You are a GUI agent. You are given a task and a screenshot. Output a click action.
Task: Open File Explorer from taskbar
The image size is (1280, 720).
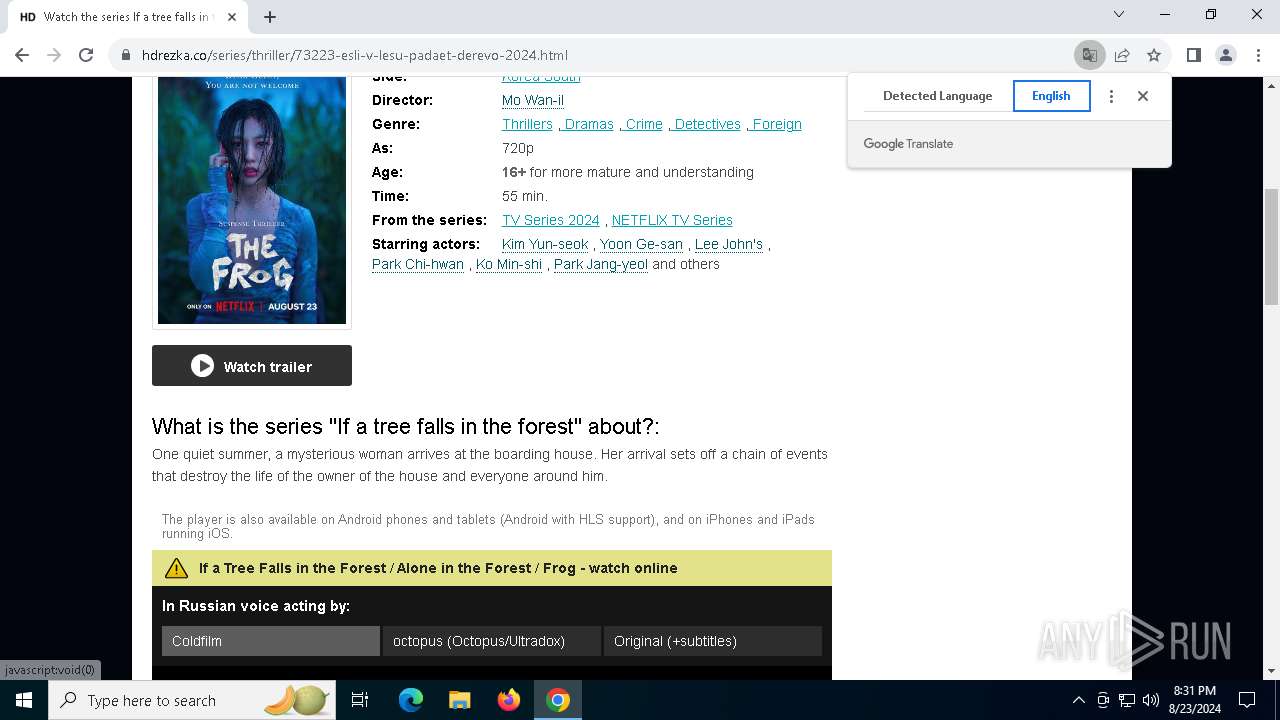pyautogui.click(x=459, y=700)
